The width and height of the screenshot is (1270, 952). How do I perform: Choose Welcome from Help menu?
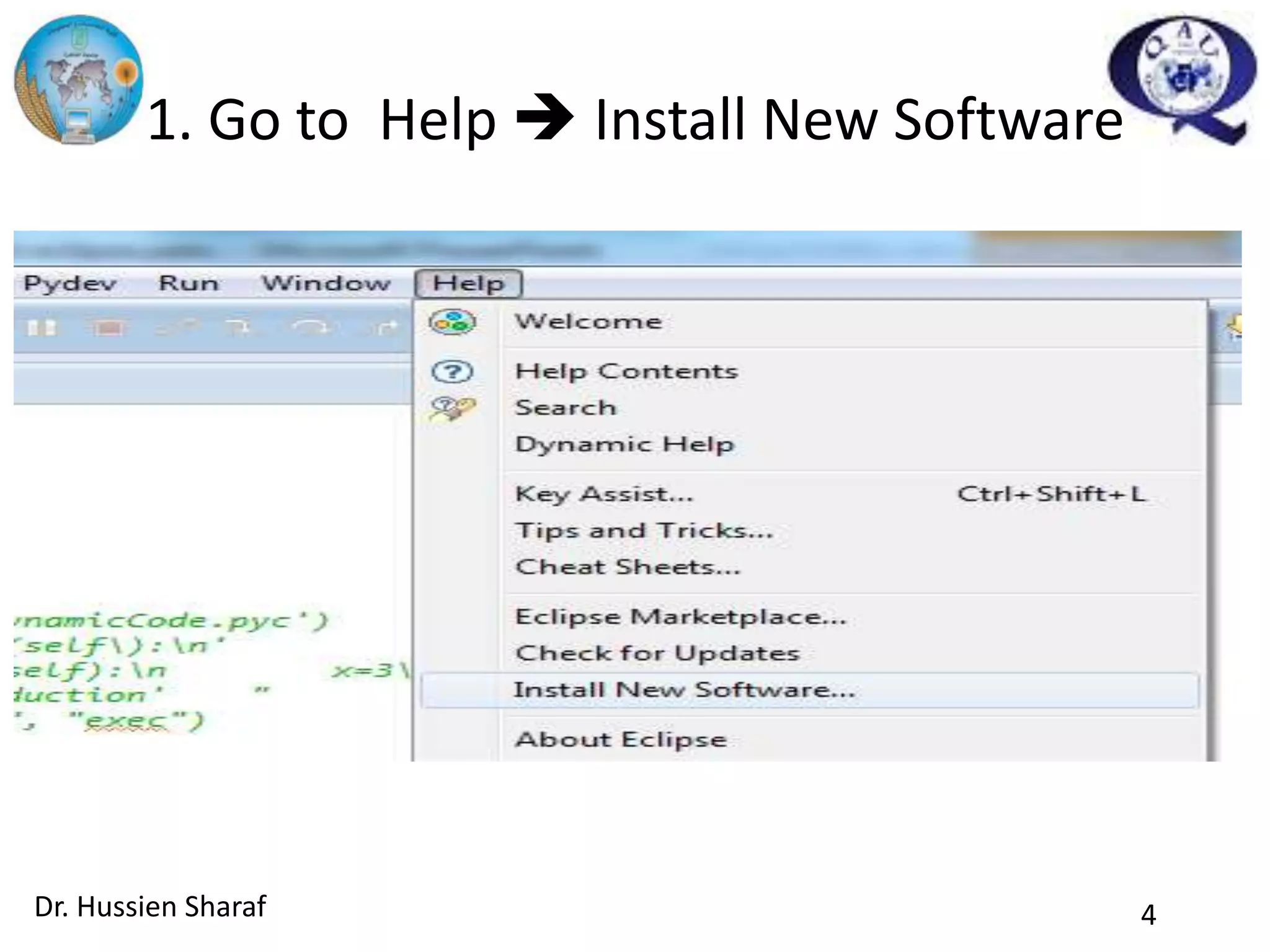[809, 322]
